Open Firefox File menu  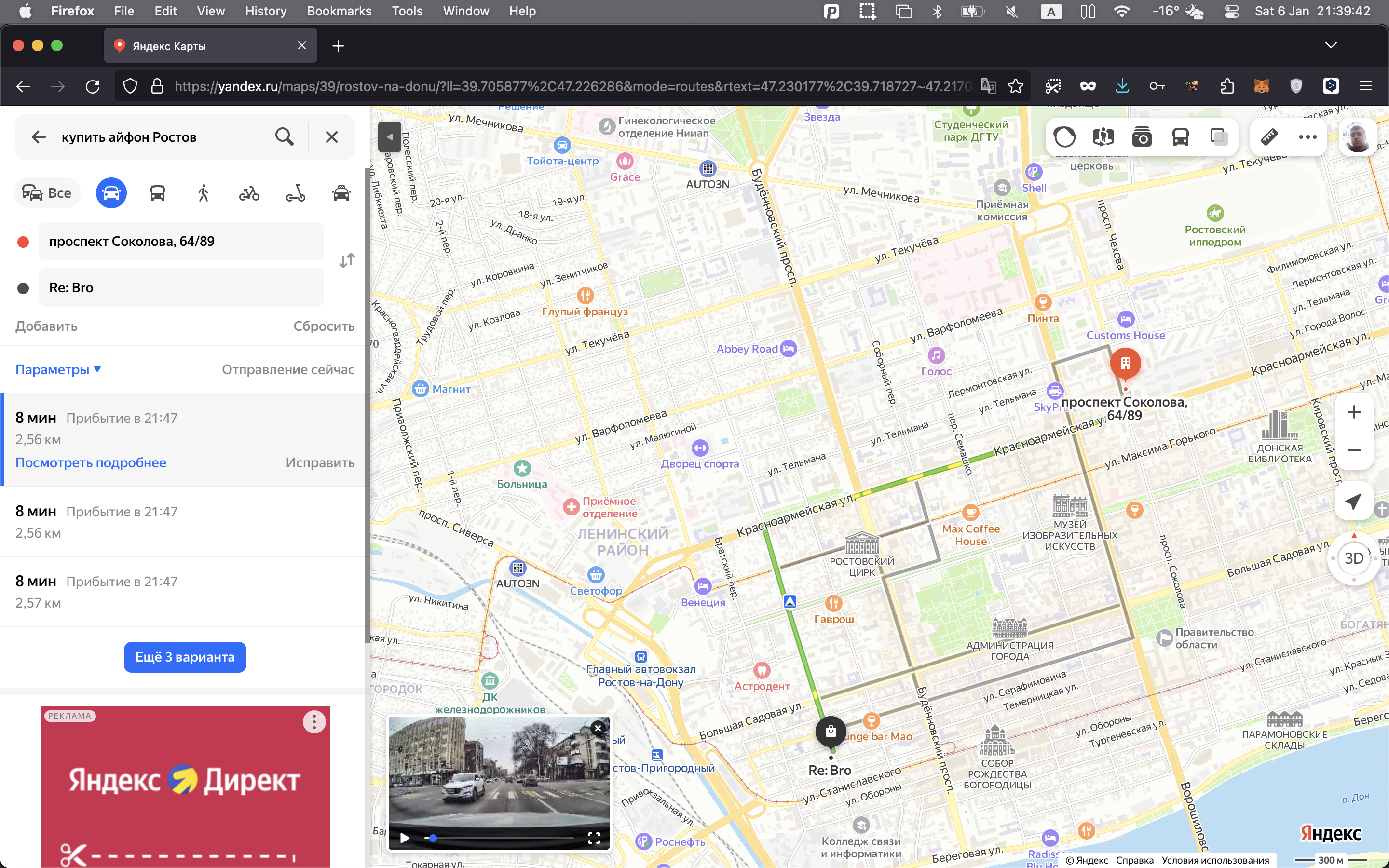tap(124, 11)
